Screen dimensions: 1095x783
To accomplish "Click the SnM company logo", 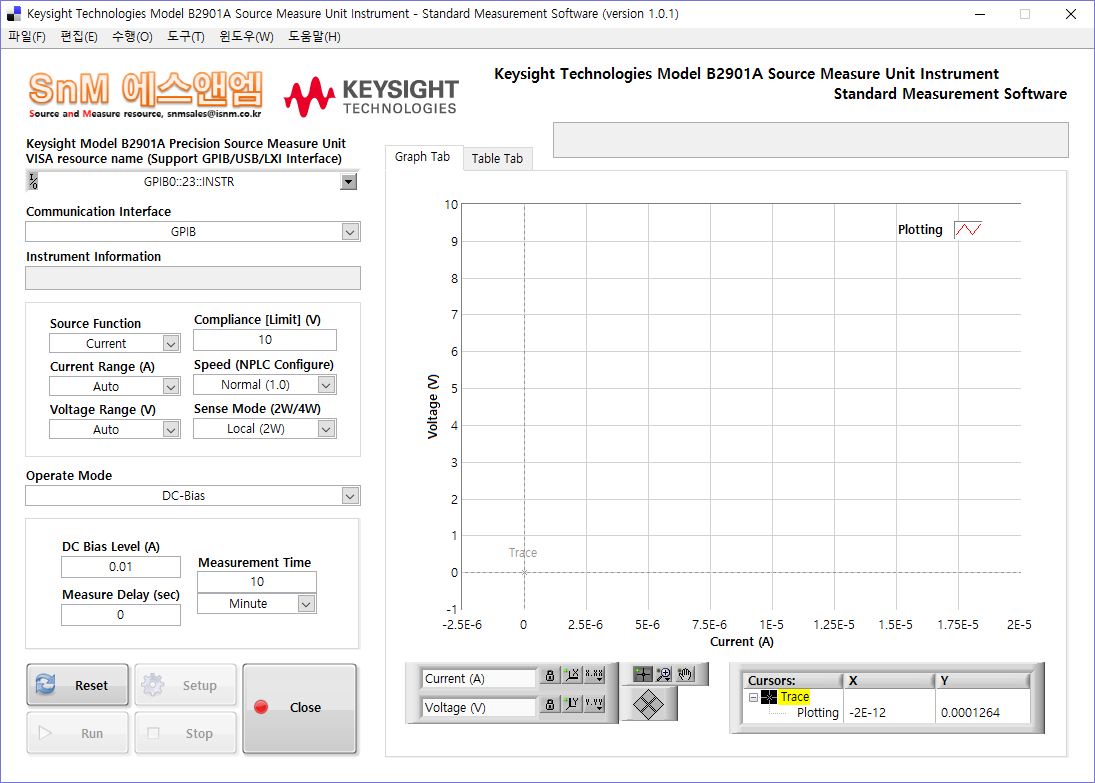I will click(145, 94).
